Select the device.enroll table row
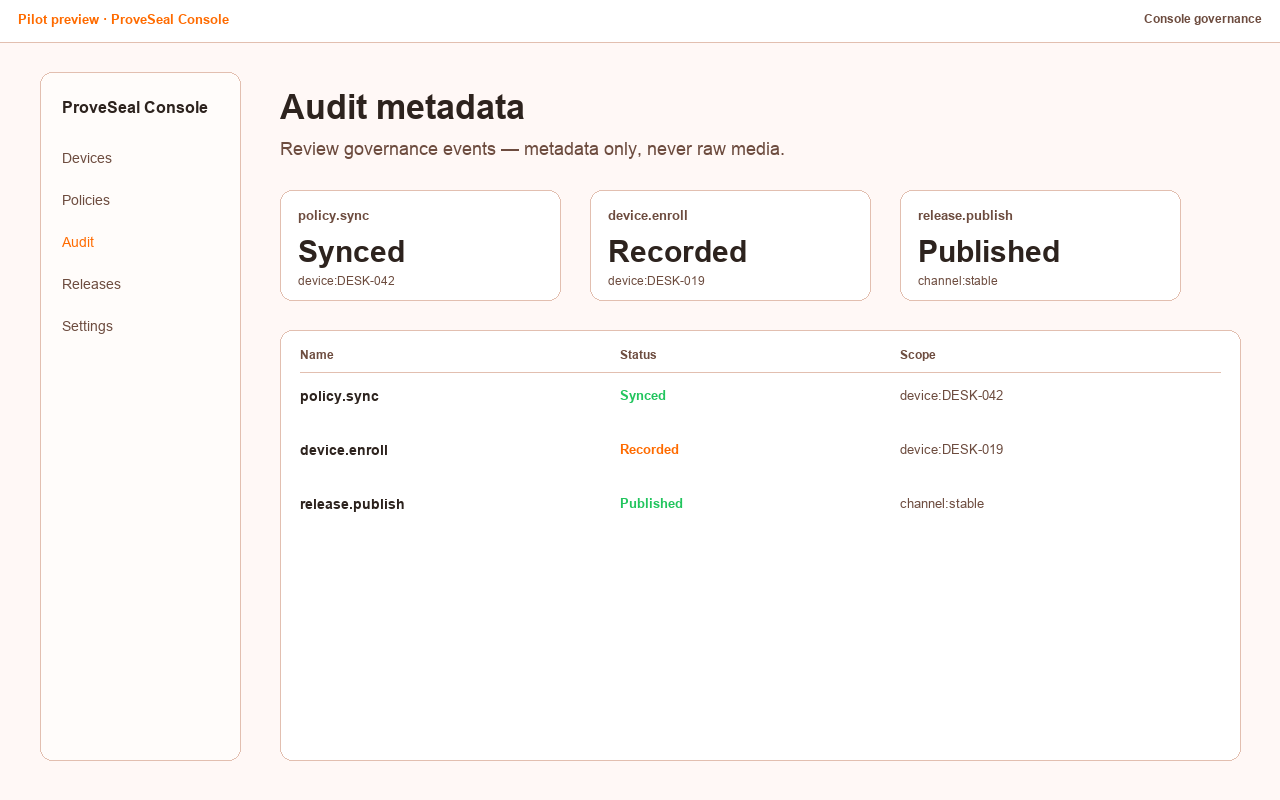 [760, 450]
